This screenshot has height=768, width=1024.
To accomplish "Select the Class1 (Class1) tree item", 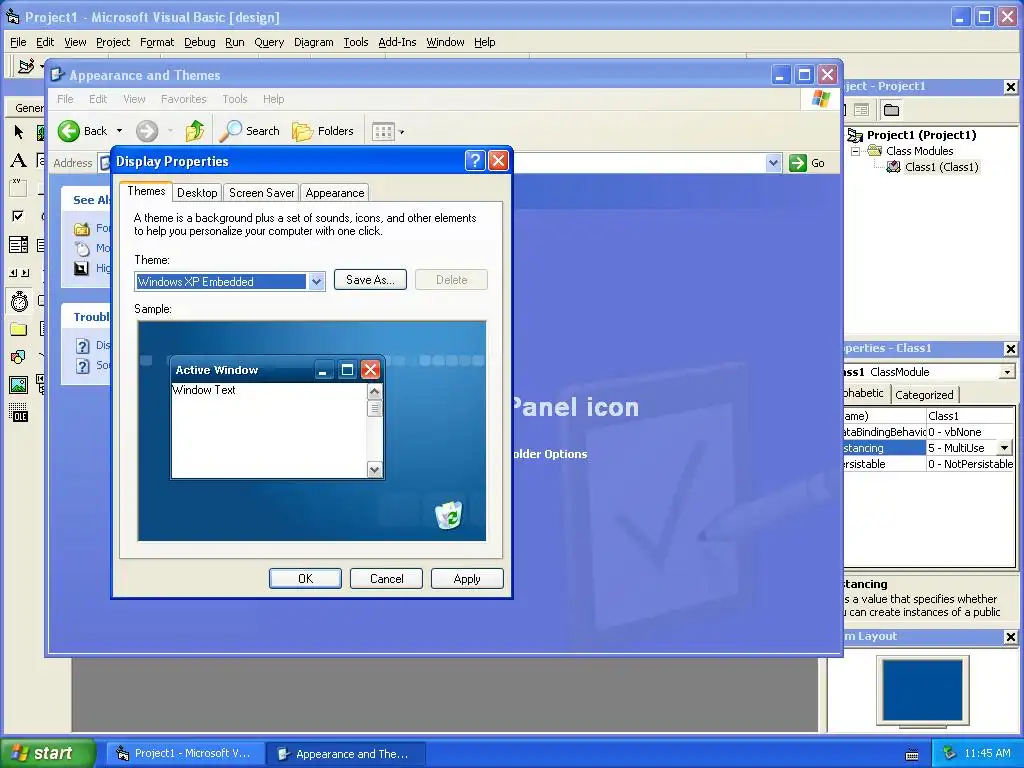I will 941,167.
